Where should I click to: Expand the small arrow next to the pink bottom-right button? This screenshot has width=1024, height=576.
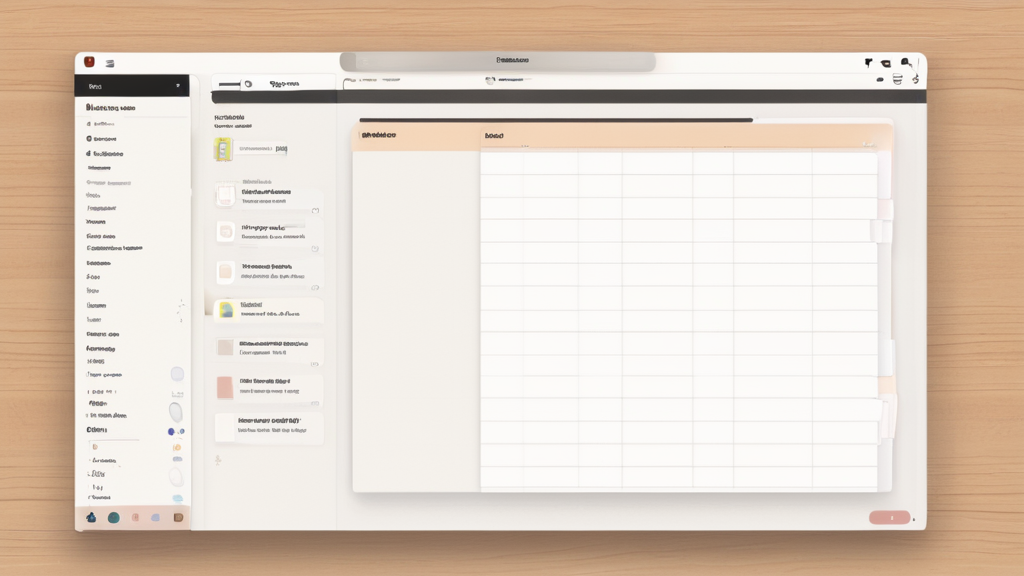914,519
